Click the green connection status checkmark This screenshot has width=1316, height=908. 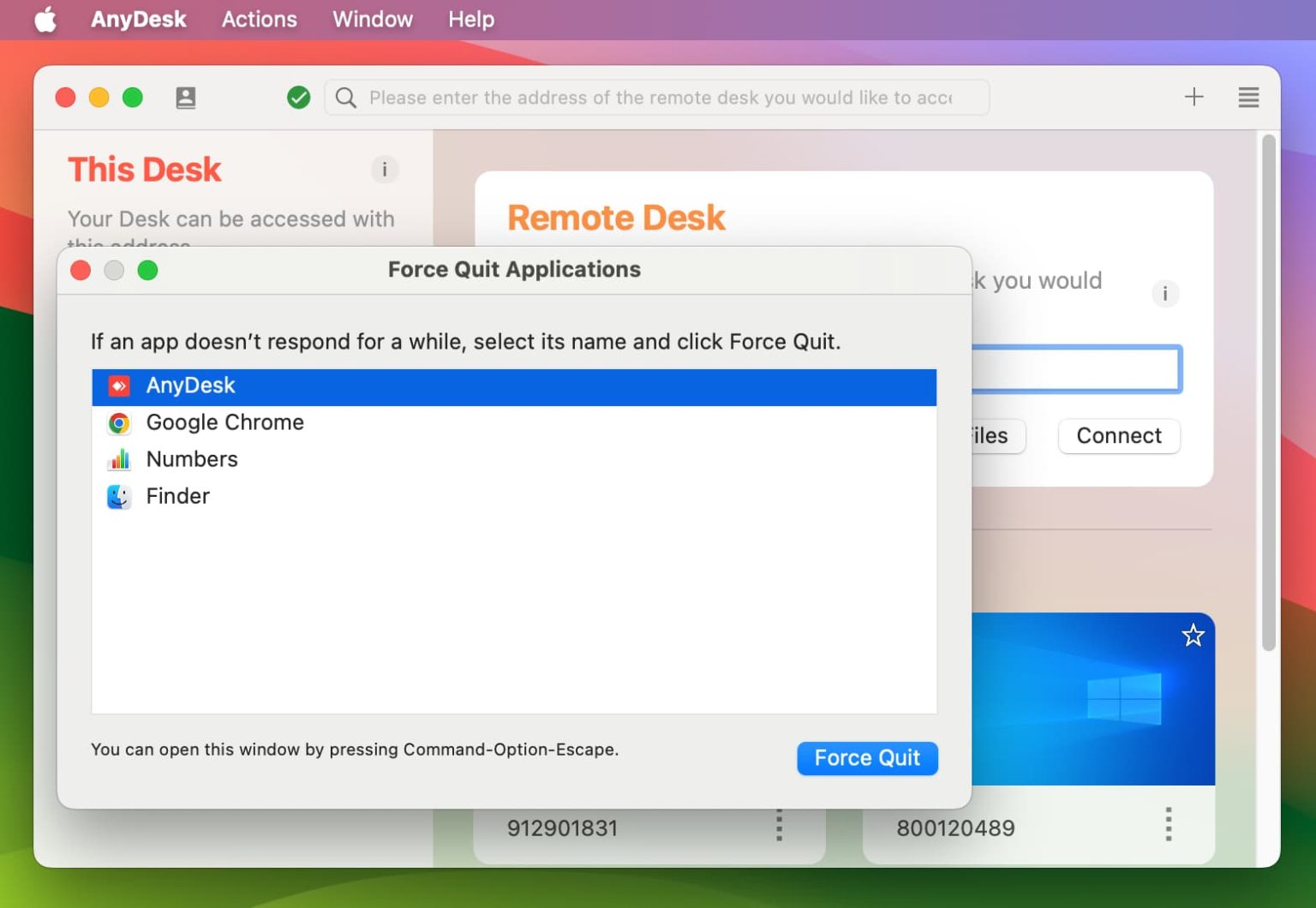(x=298, y=97)
